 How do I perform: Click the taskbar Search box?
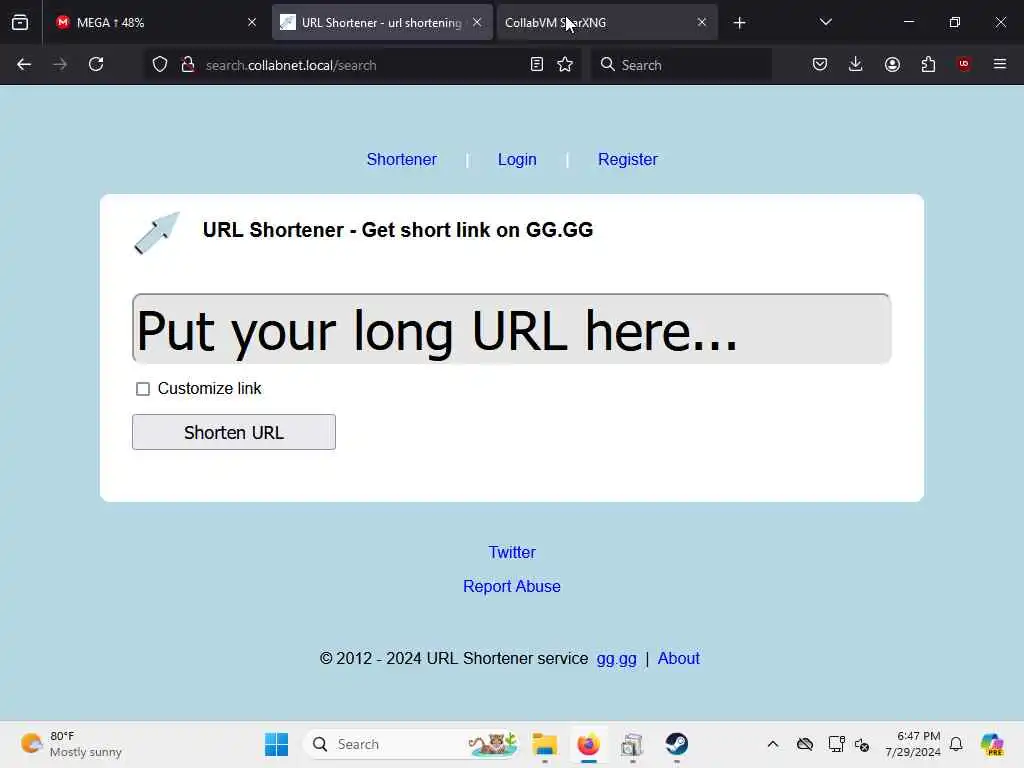(x=411, y=744)
